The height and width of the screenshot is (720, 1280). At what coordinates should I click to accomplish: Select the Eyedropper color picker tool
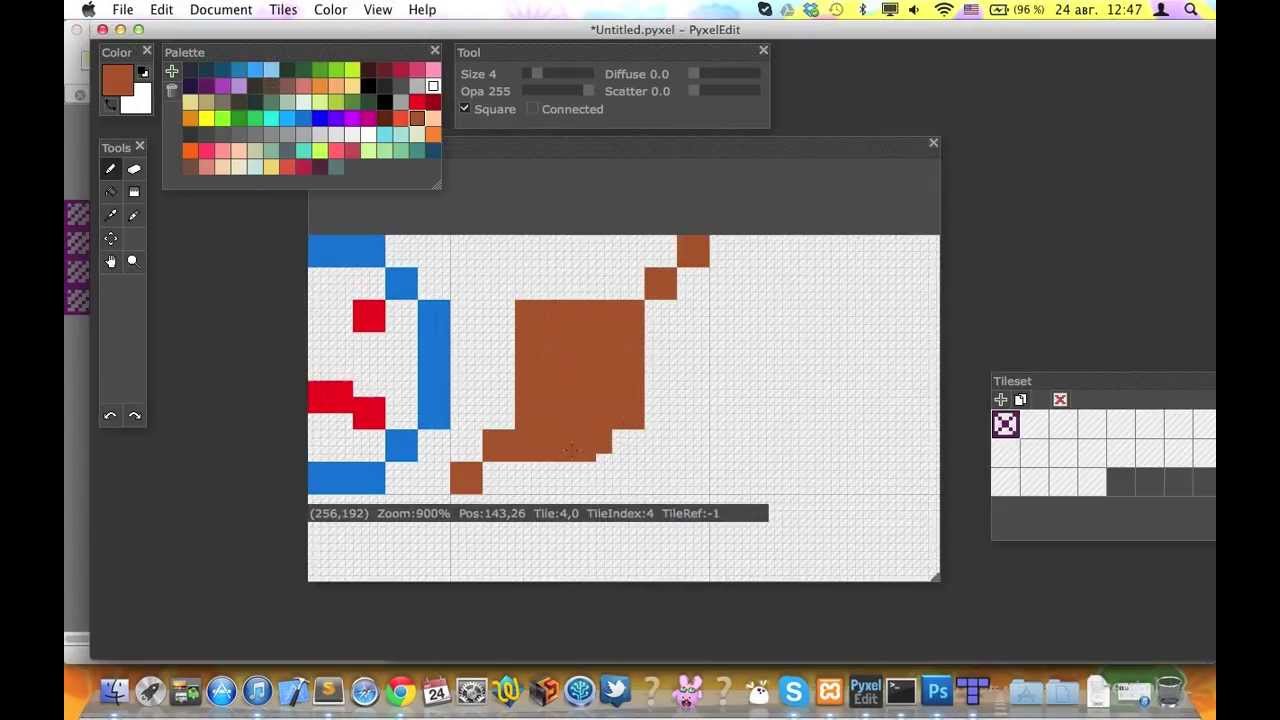(x=111, y=215)
